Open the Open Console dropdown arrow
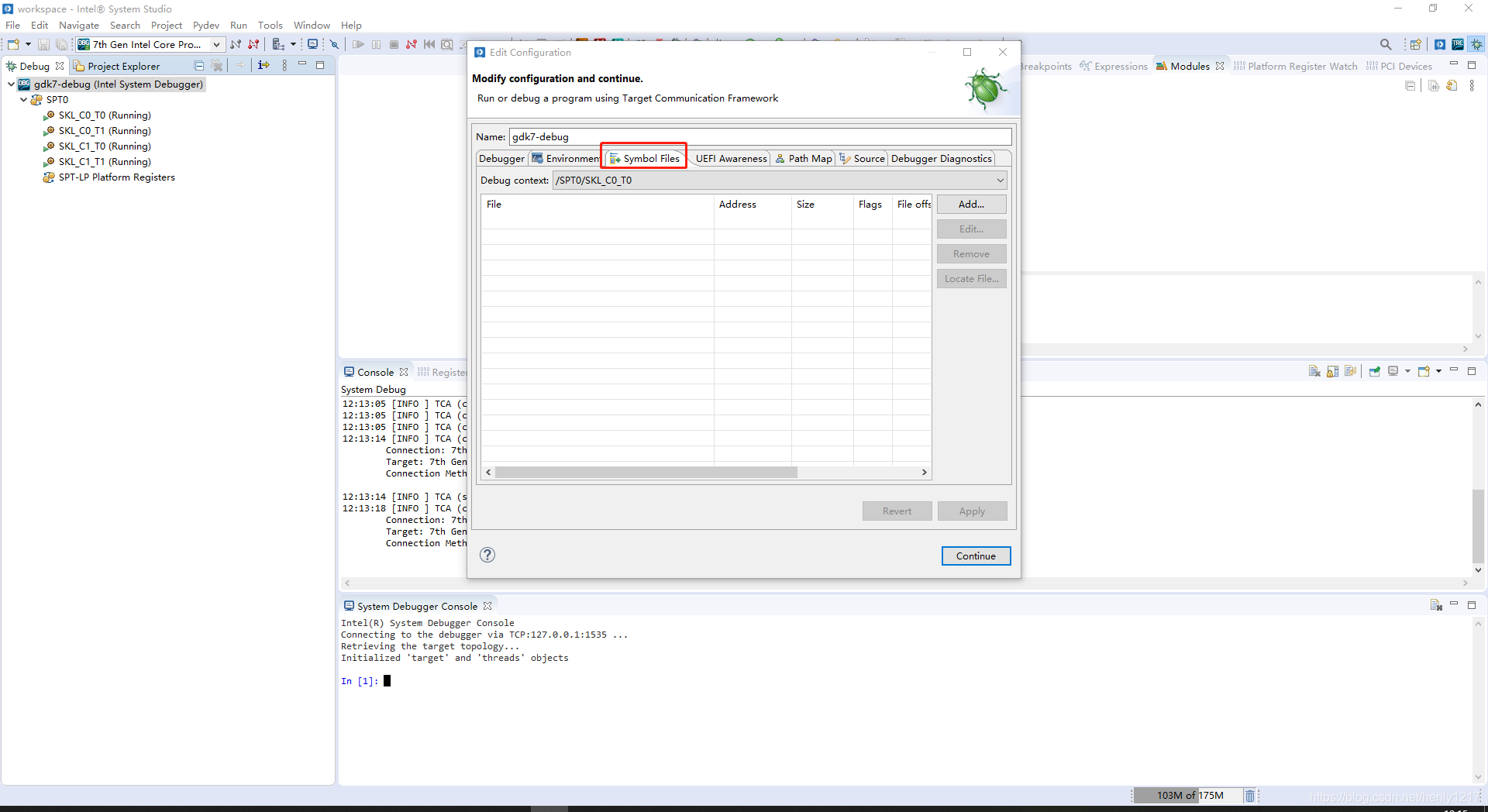The width and height of the screenshot is (1488, 812). (1438, 371)
